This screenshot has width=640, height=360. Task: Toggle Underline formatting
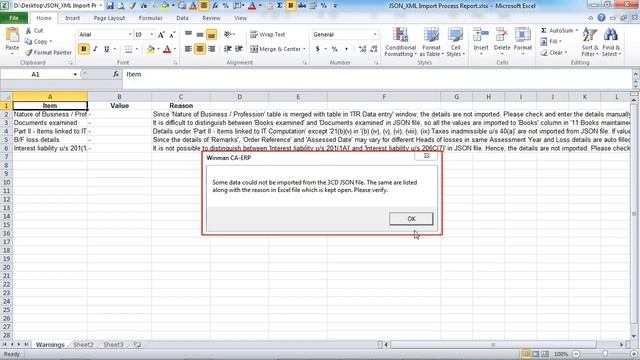107,49
